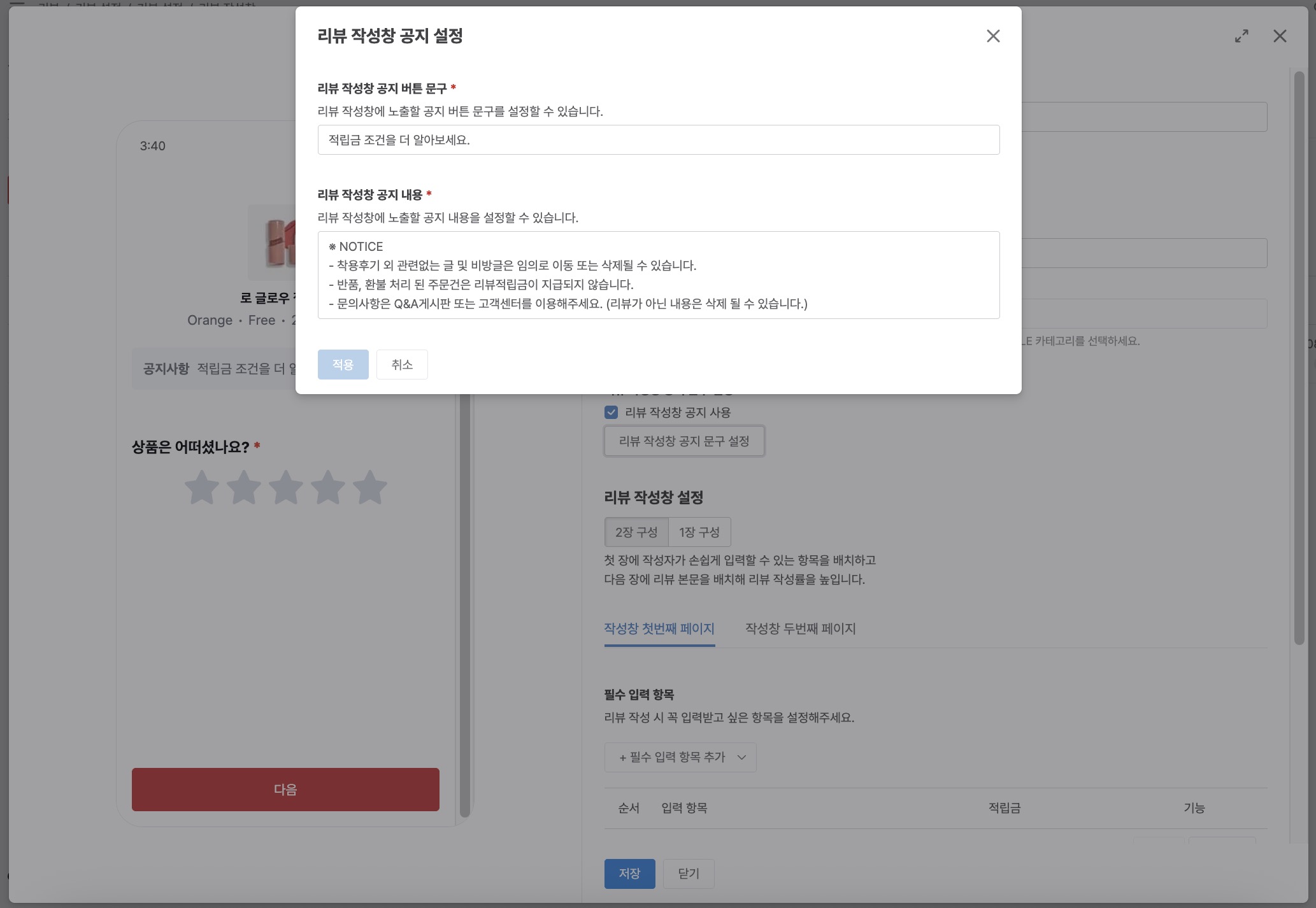This screenshot has width=1316, height=908.
Task: Click the NOTICE content textarea
Action: point(659,275)
